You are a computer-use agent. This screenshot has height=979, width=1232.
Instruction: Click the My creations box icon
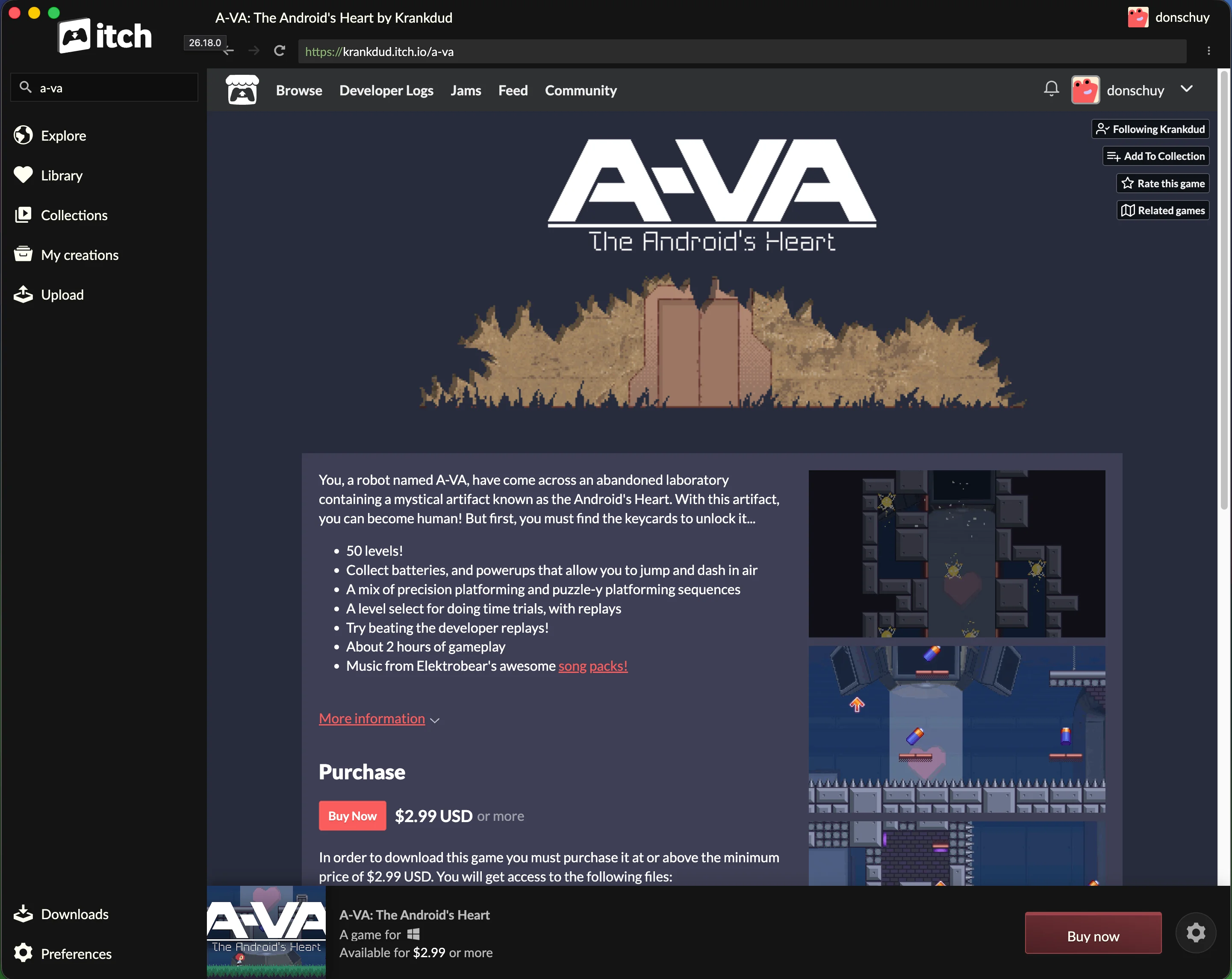pyautogui.click(x=24, y=254)
